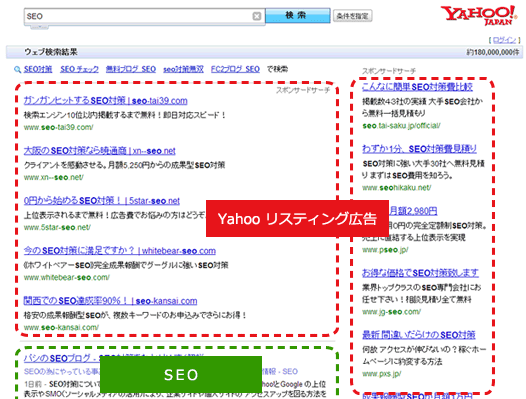526x399 pixels.
Task: Open the seo-tai39.com sponsored ad title
Action: 105,101
